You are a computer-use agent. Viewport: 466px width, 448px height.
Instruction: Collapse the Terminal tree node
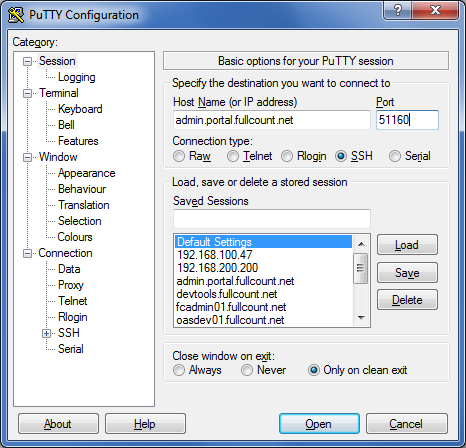coord(27,93)
